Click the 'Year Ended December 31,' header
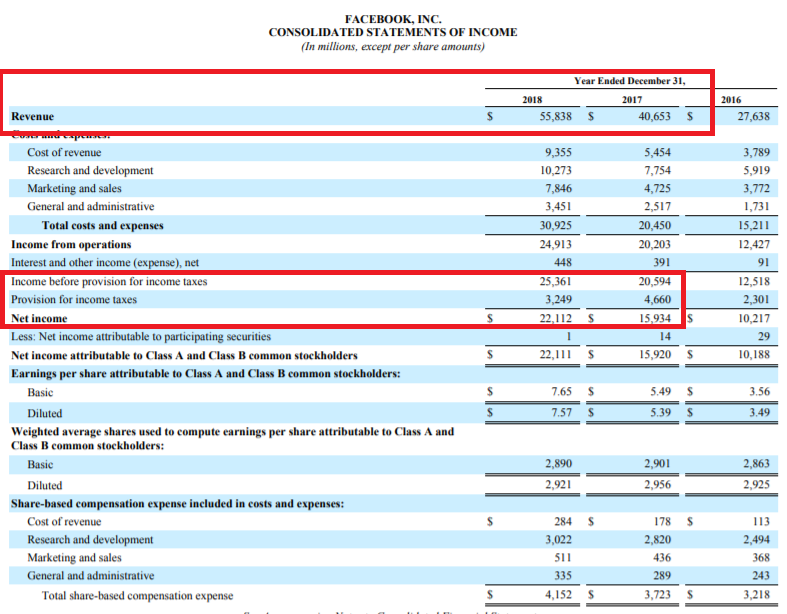This screenshot has width=787, height=614. [x=629, y=81]
